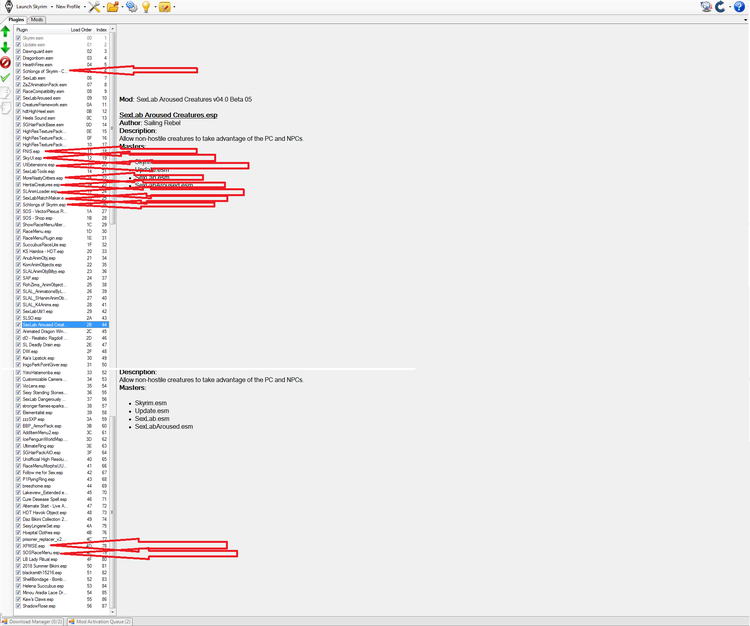Uncheck the LB Lady Ritual.esp plugin
Screen dimensions: 750x626
(x=18, y=559)
